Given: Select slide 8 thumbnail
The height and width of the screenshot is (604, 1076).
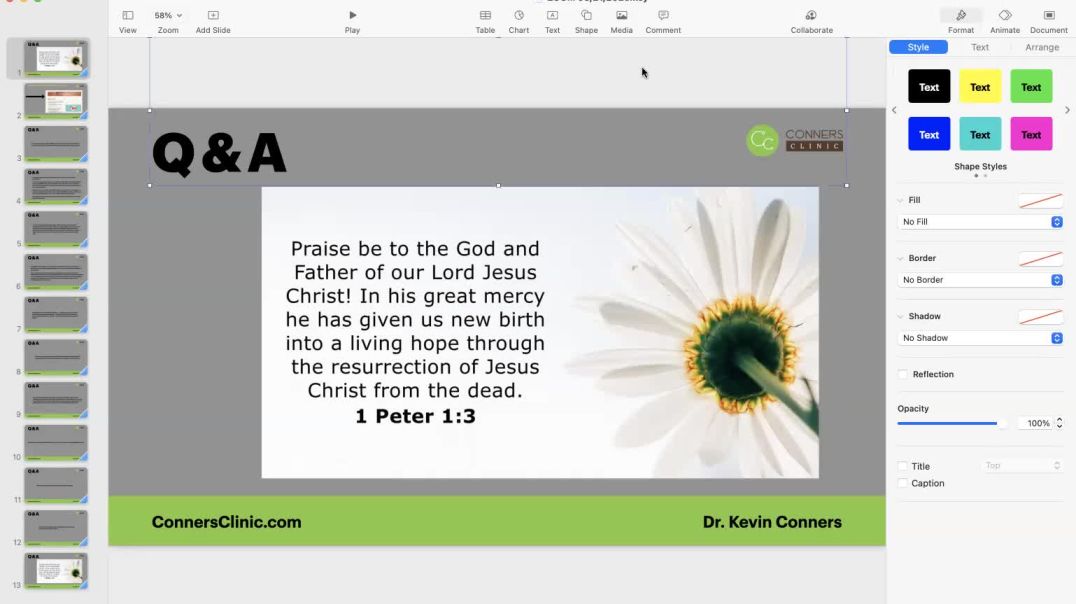Looking at the screenshot, I should click(x=56, y=358).
